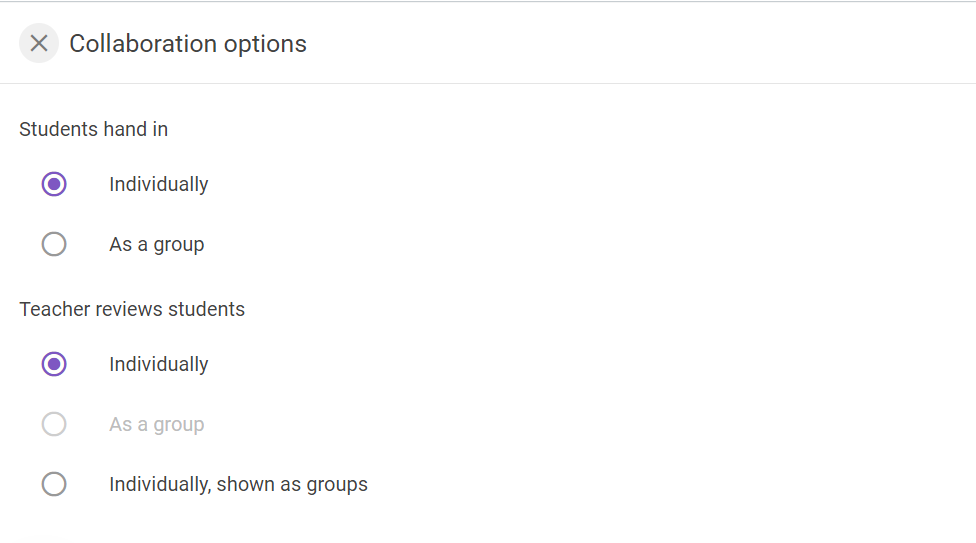Viewport: 976px width, 543px height.
Task: Click the Individually label under Students hand in
Action: [x=159, y=184]
